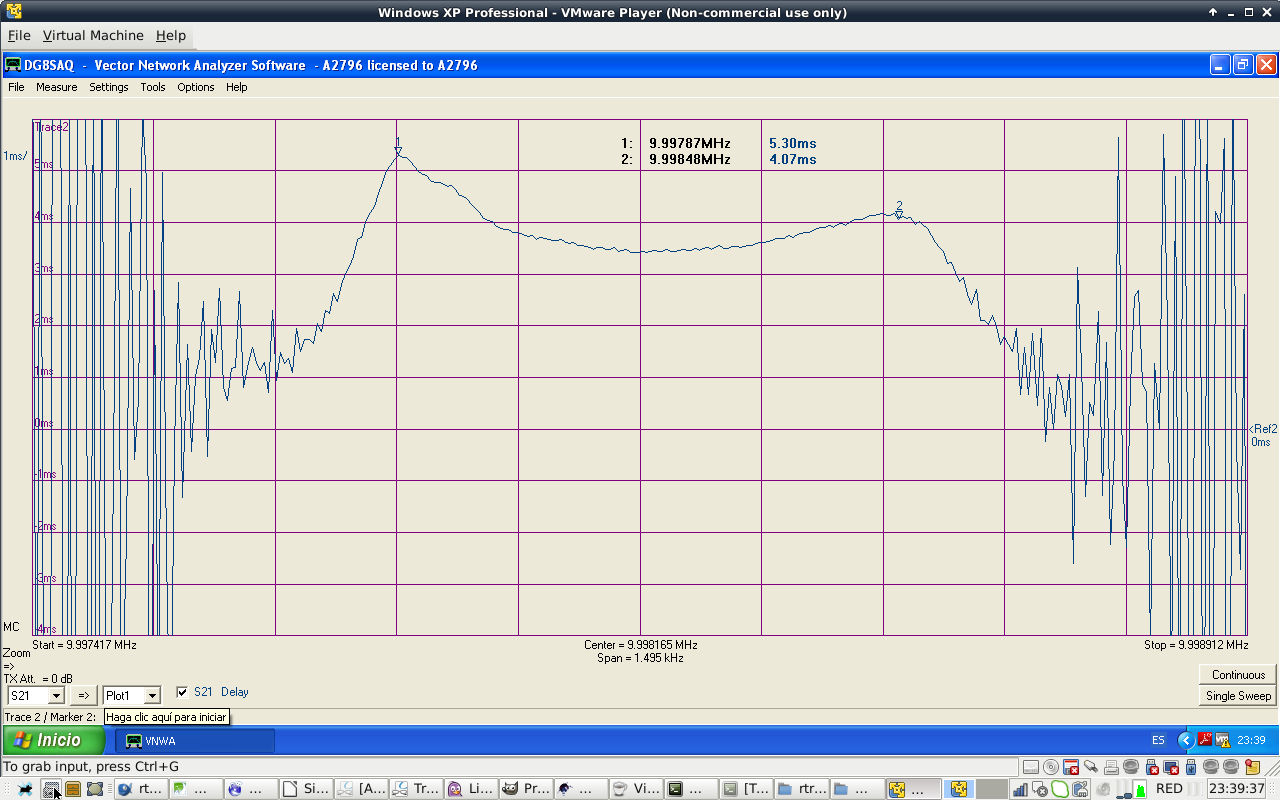Click marker 2 triangle on the trace
Image resolution: width=1280 pixels, height=800 pixels.
point(899,214)
